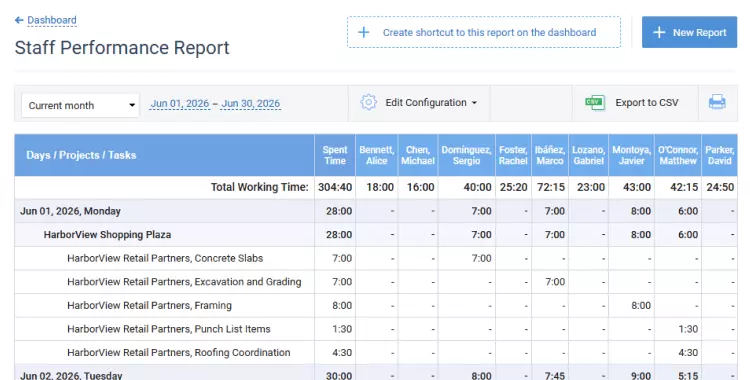Click the Days / Projects / Tasks header

point(165,155)
